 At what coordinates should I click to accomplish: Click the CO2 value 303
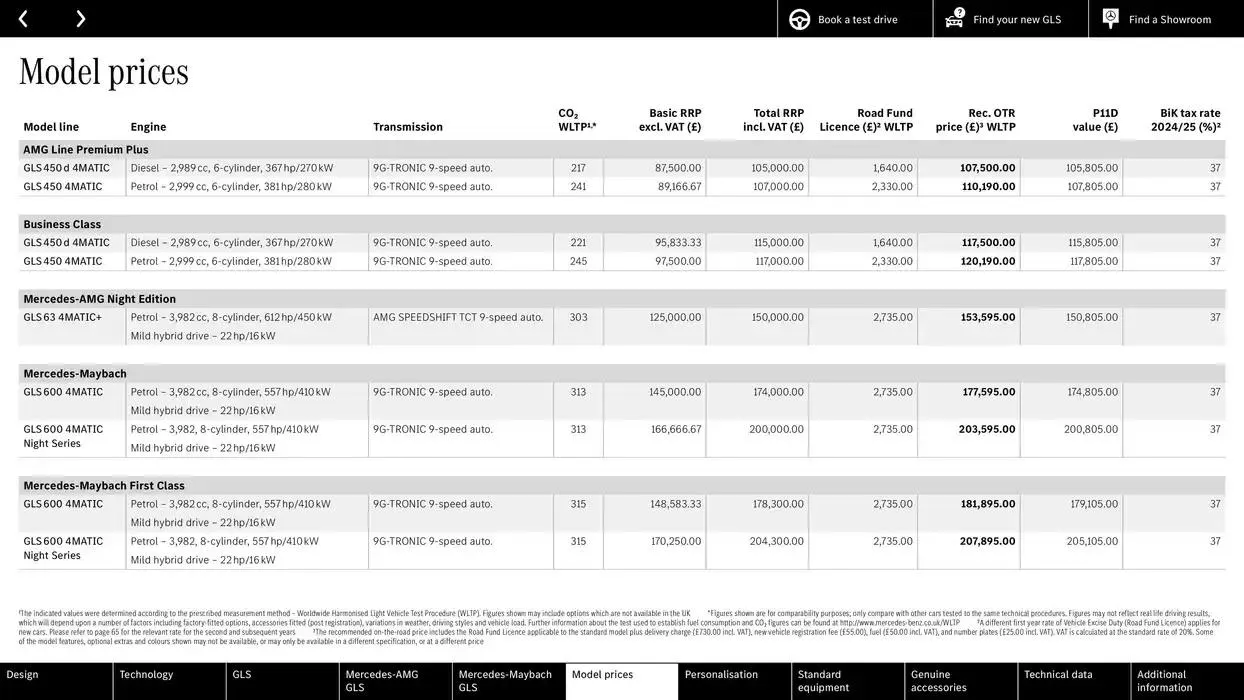tap(578, 318)
